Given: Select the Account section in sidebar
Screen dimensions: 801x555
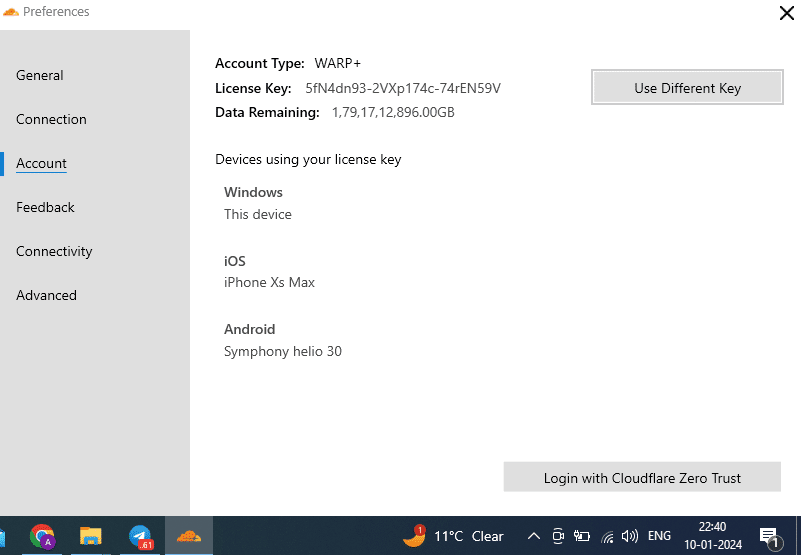Looking at the screenshot, I should [x=41, y=163].
